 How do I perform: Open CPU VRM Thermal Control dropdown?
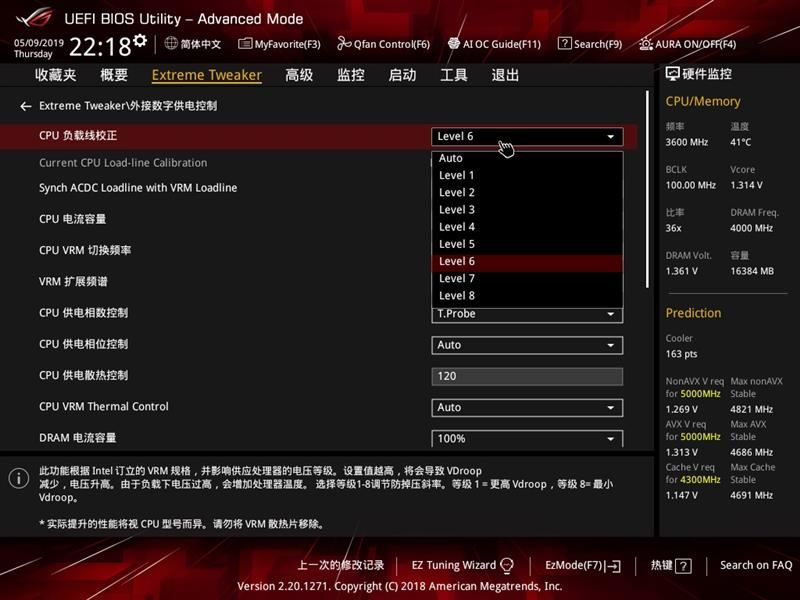527,408
